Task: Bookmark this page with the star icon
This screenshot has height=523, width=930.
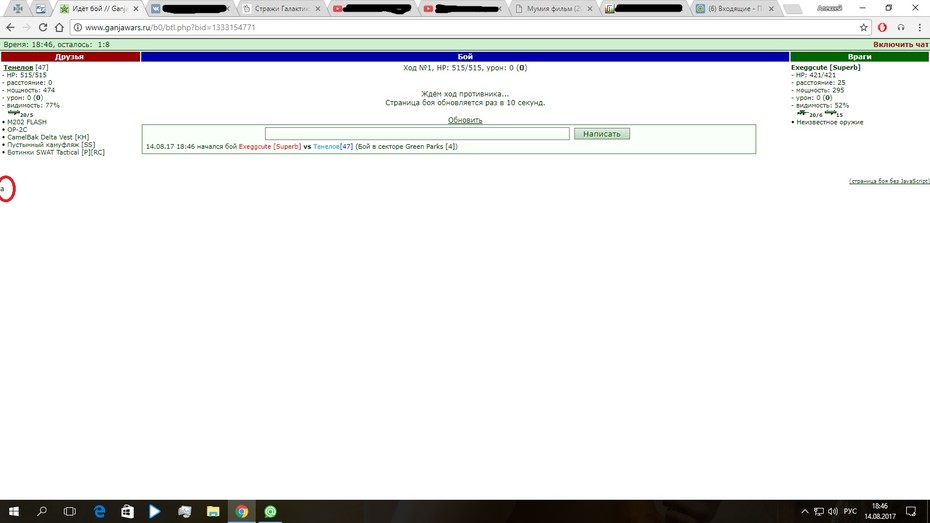Action: coord(864,27)
